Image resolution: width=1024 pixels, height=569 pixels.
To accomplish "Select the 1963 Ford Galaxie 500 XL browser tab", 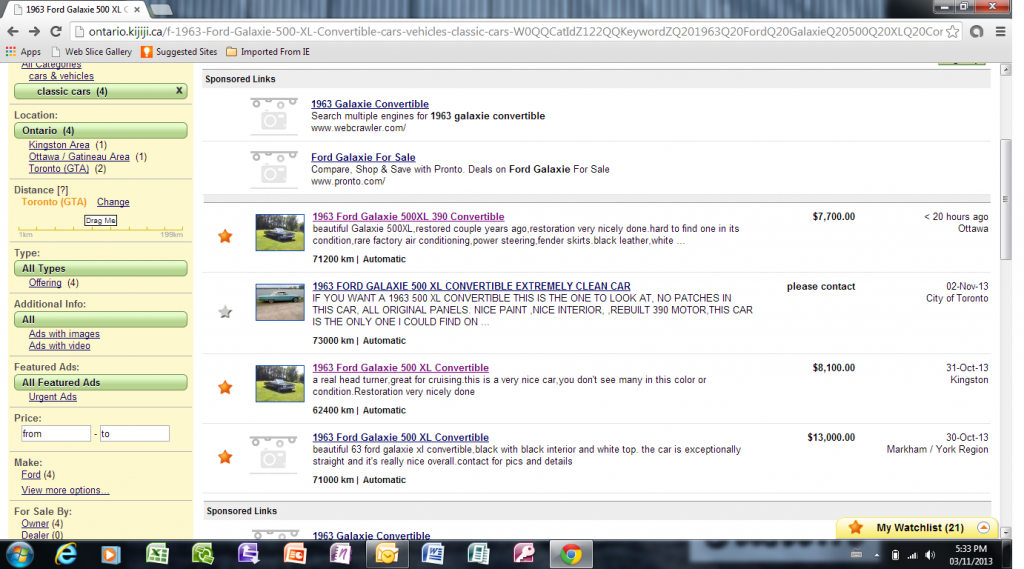I will coord(75,9).
